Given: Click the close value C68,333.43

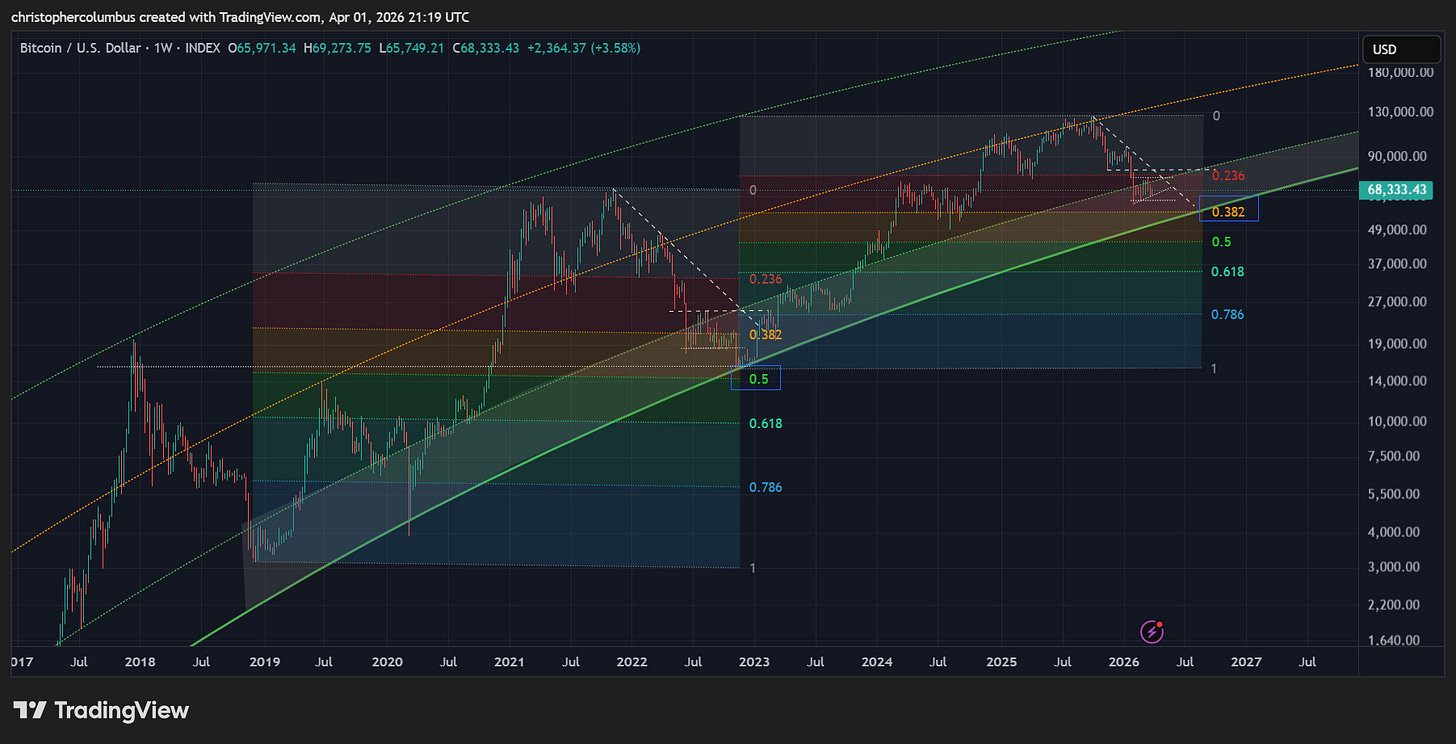Looking at the screenshot, I should point(485,48).
